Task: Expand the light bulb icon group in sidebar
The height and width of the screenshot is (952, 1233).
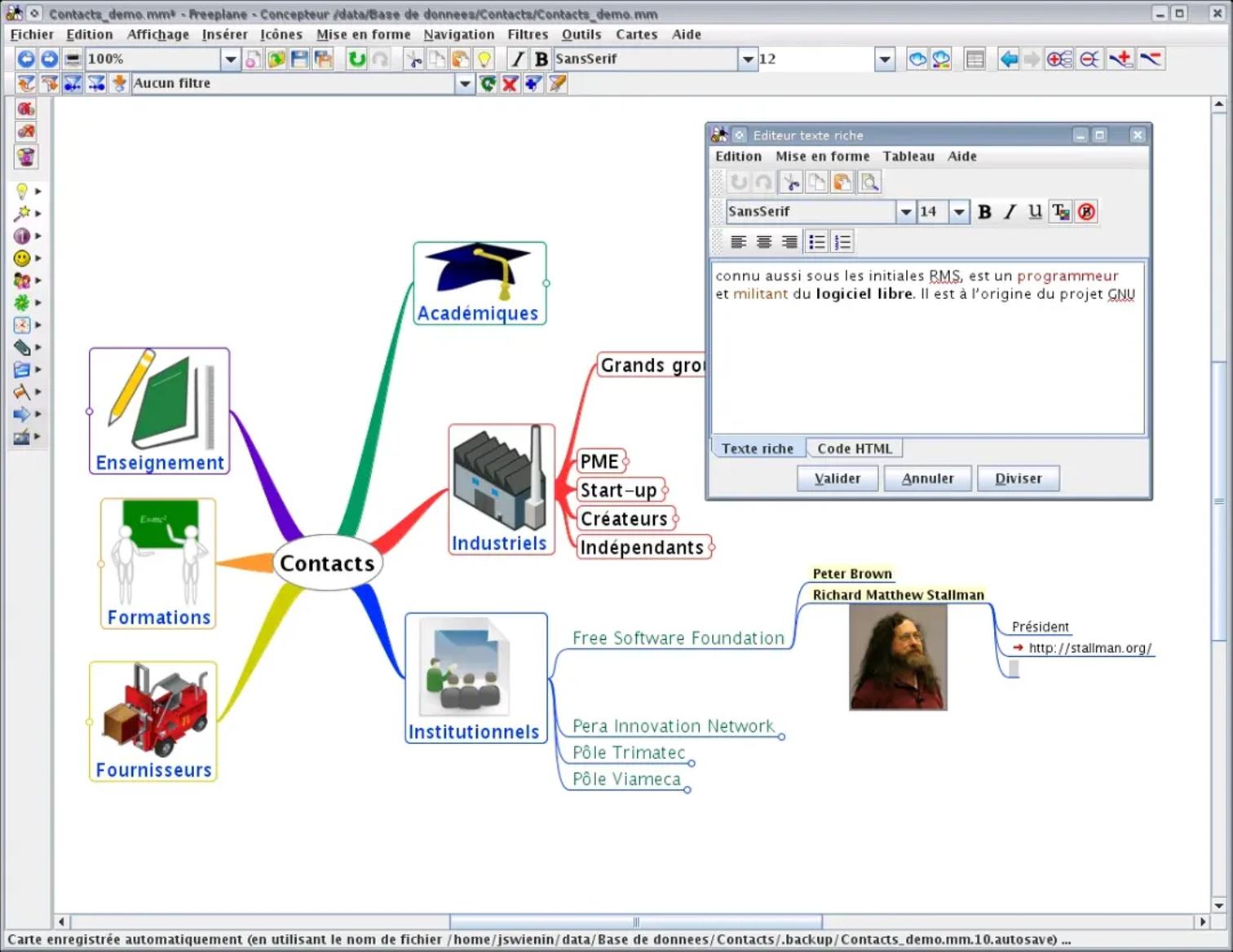Action: 38,191
